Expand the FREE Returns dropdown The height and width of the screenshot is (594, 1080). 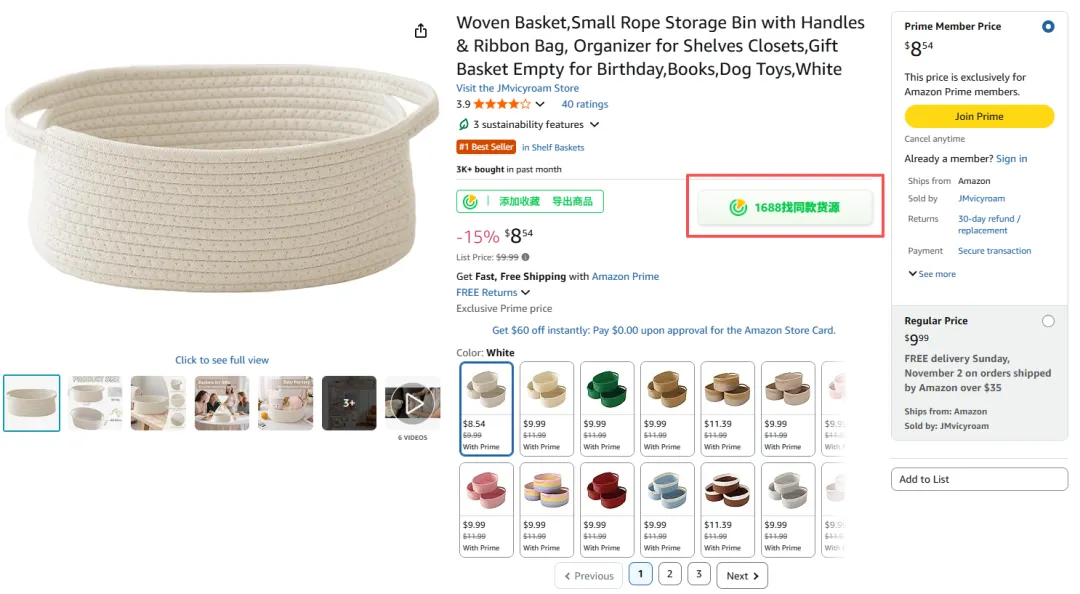[525, 292]
